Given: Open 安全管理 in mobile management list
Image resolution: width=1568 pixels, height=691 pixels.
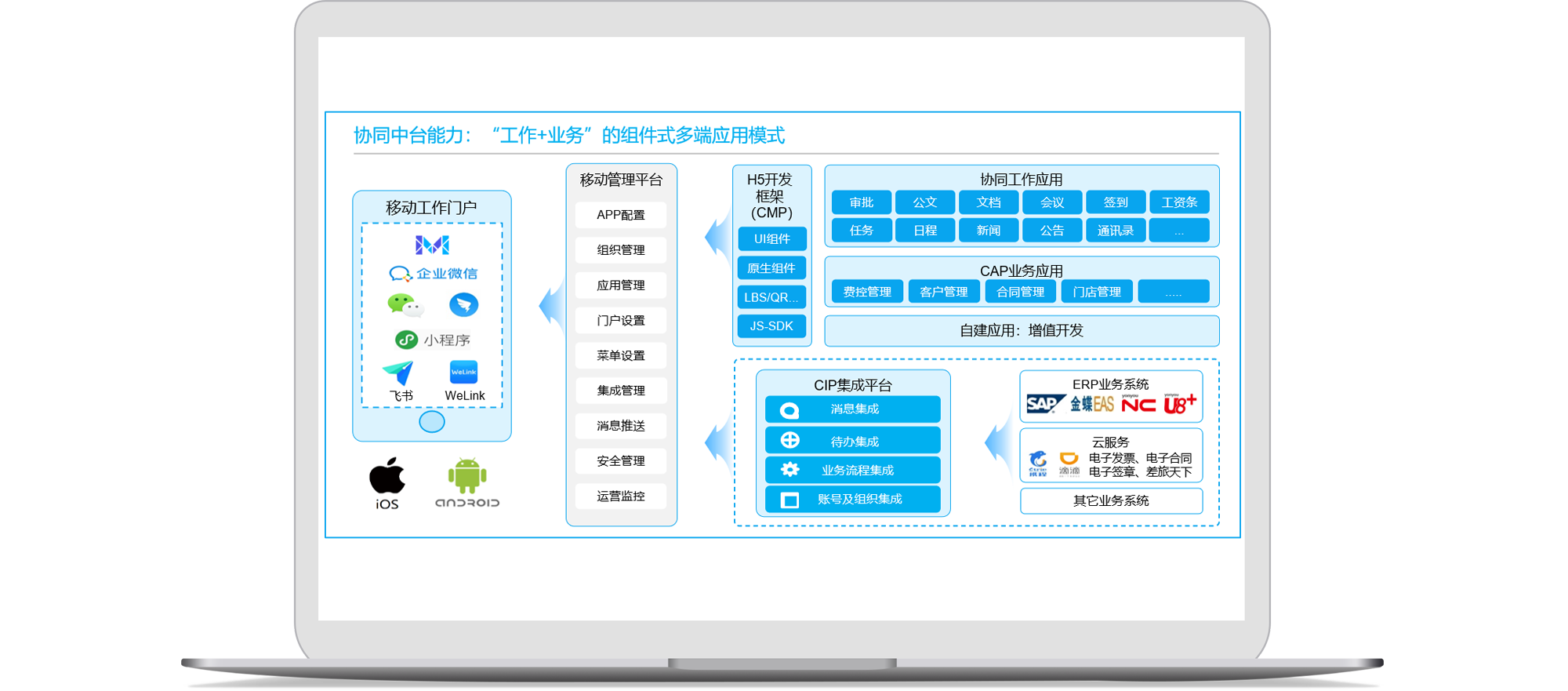Looking at the screenshot, I should coord(620,461).
